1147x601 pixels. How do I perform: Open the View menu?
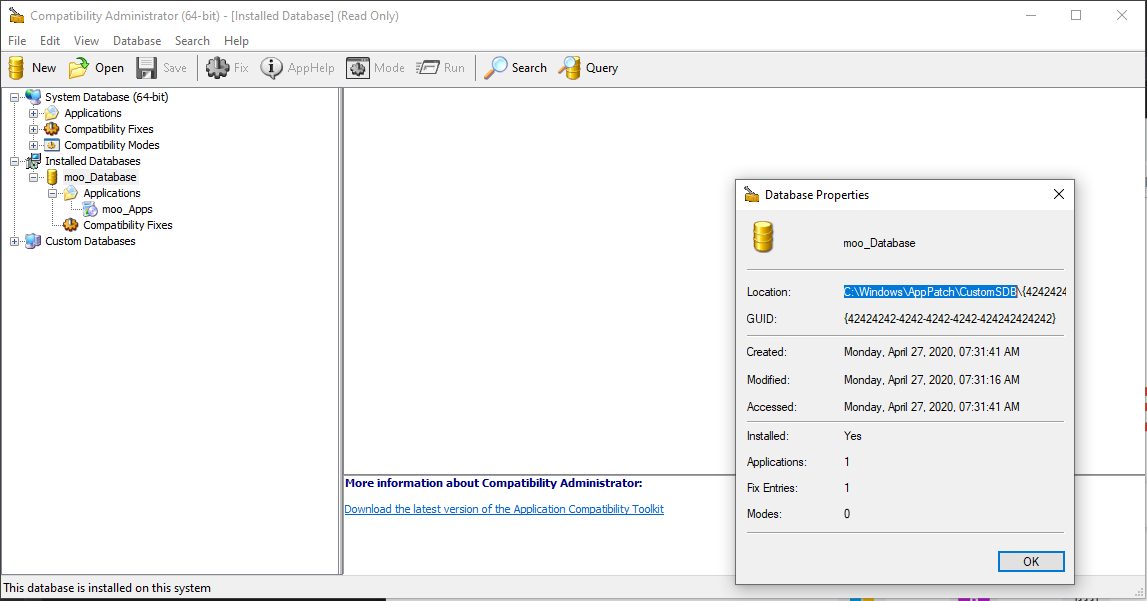[x=86, y=41]
